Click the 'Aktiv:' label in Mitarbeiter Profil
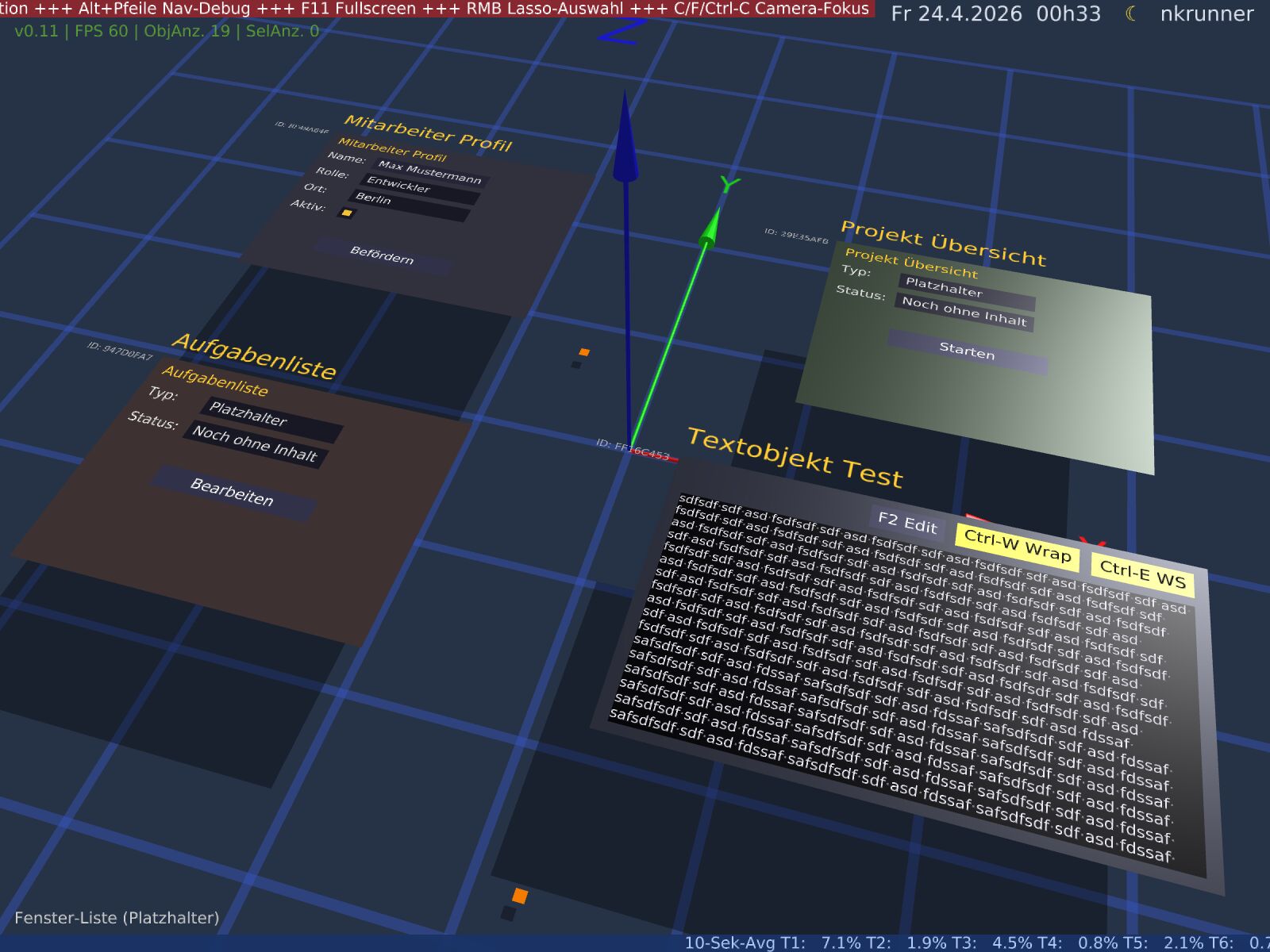Viewport: 1270px width, 952px height. [x=307, y=205]
